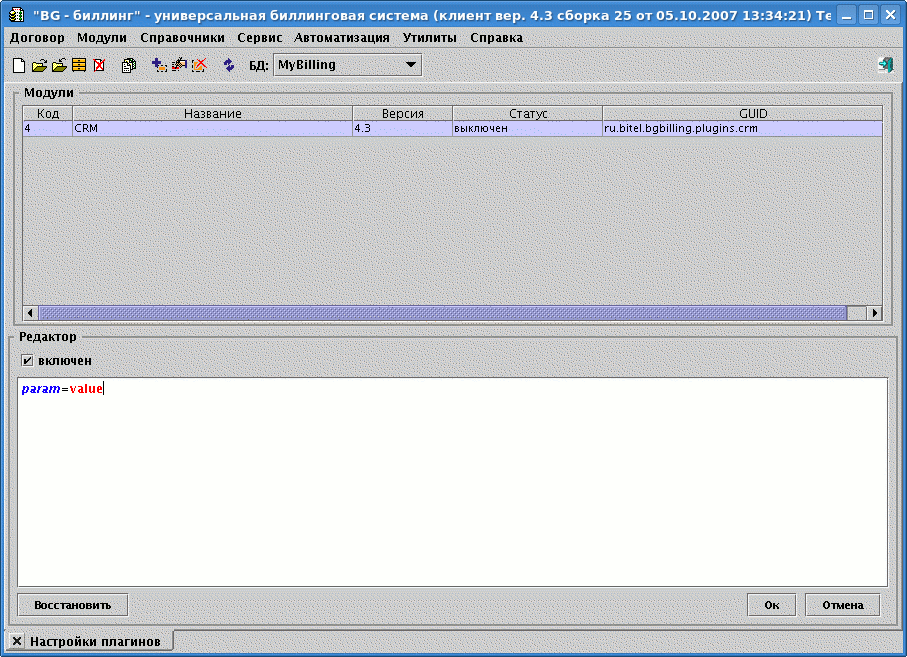Viewport: 907px width, 657px height.
Task: Click the modules table horizontal scrollbar thumb
Action: pyautogui.click(x=441, y=313)
